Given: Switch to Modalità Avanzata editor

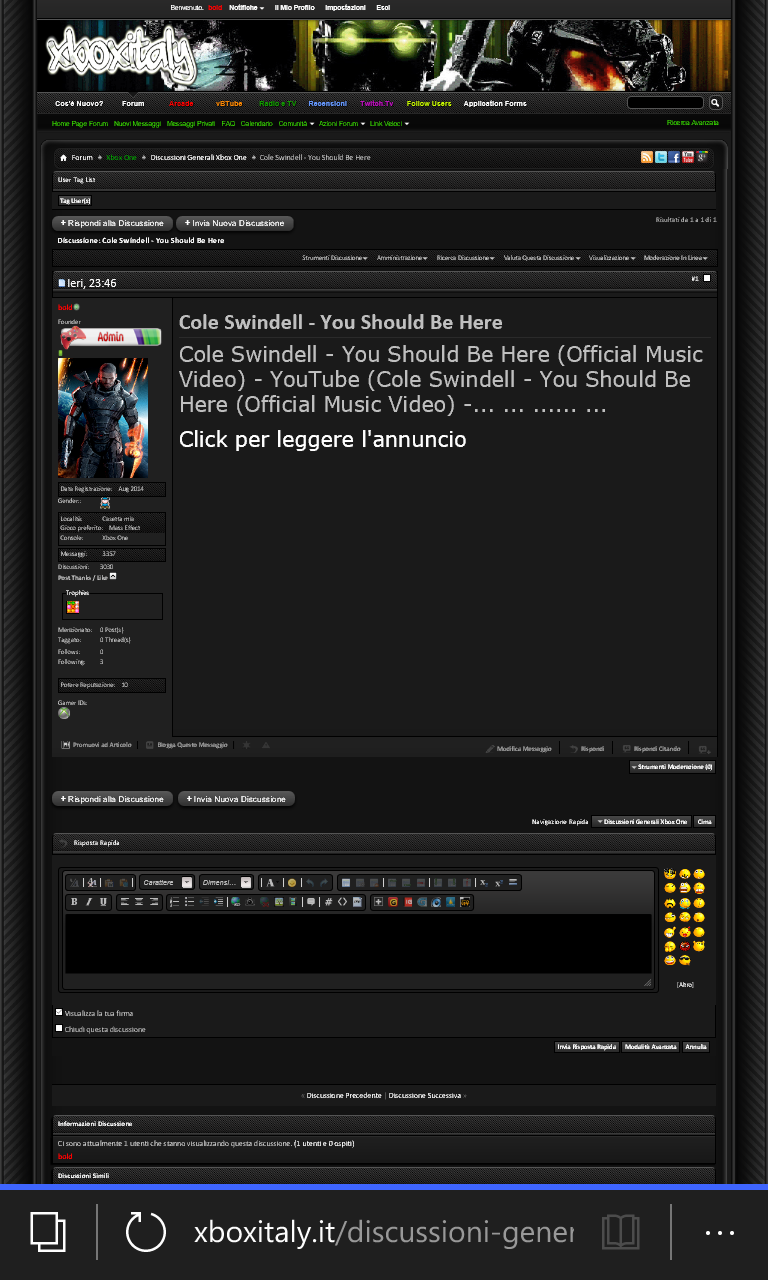Looking at the screenshot, I should (650, 1047).
